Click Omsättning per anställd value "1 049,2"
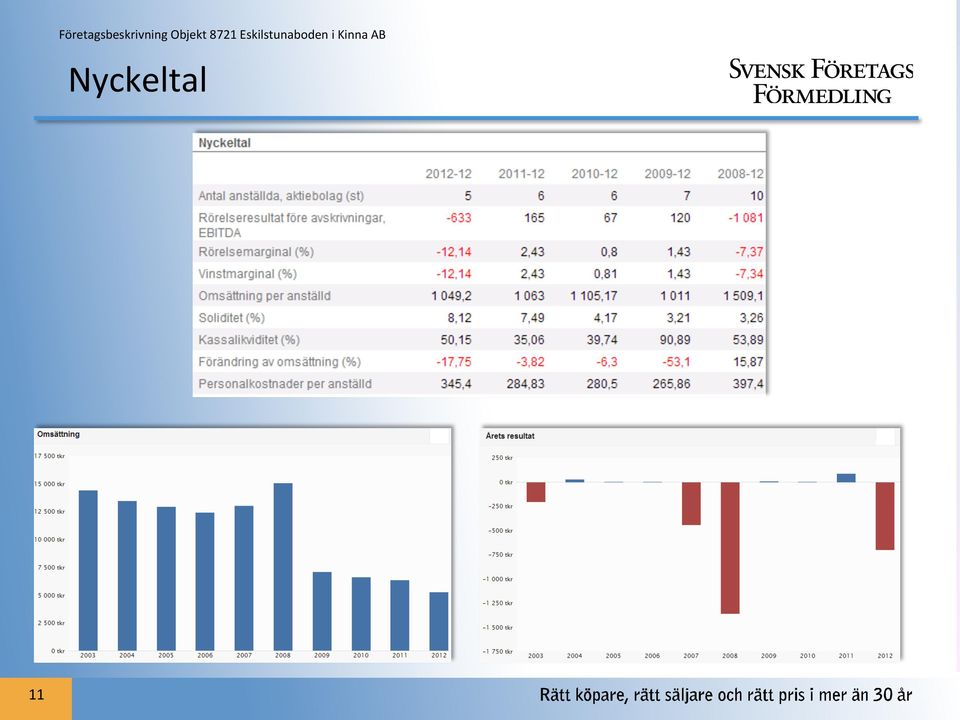The width and height of the screenshot is (960, 720). 451,296
